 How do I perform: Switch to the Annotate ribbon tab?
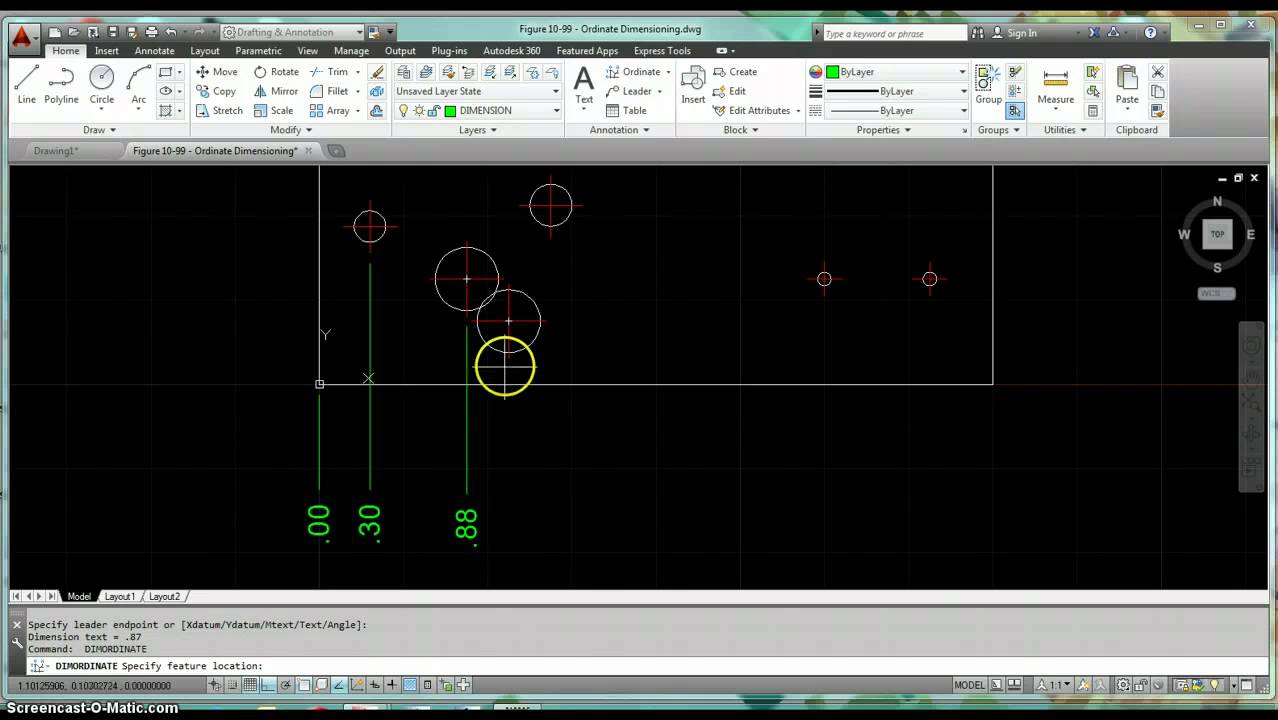point(154,51)
